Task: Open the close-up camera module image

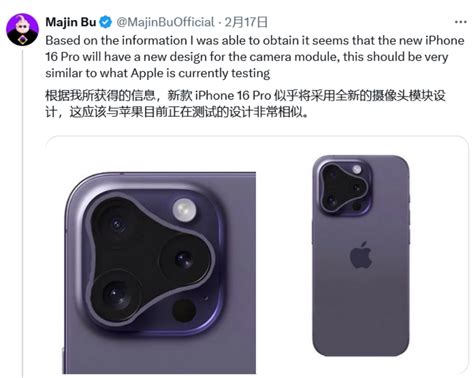Action: [x=160, y=273]
